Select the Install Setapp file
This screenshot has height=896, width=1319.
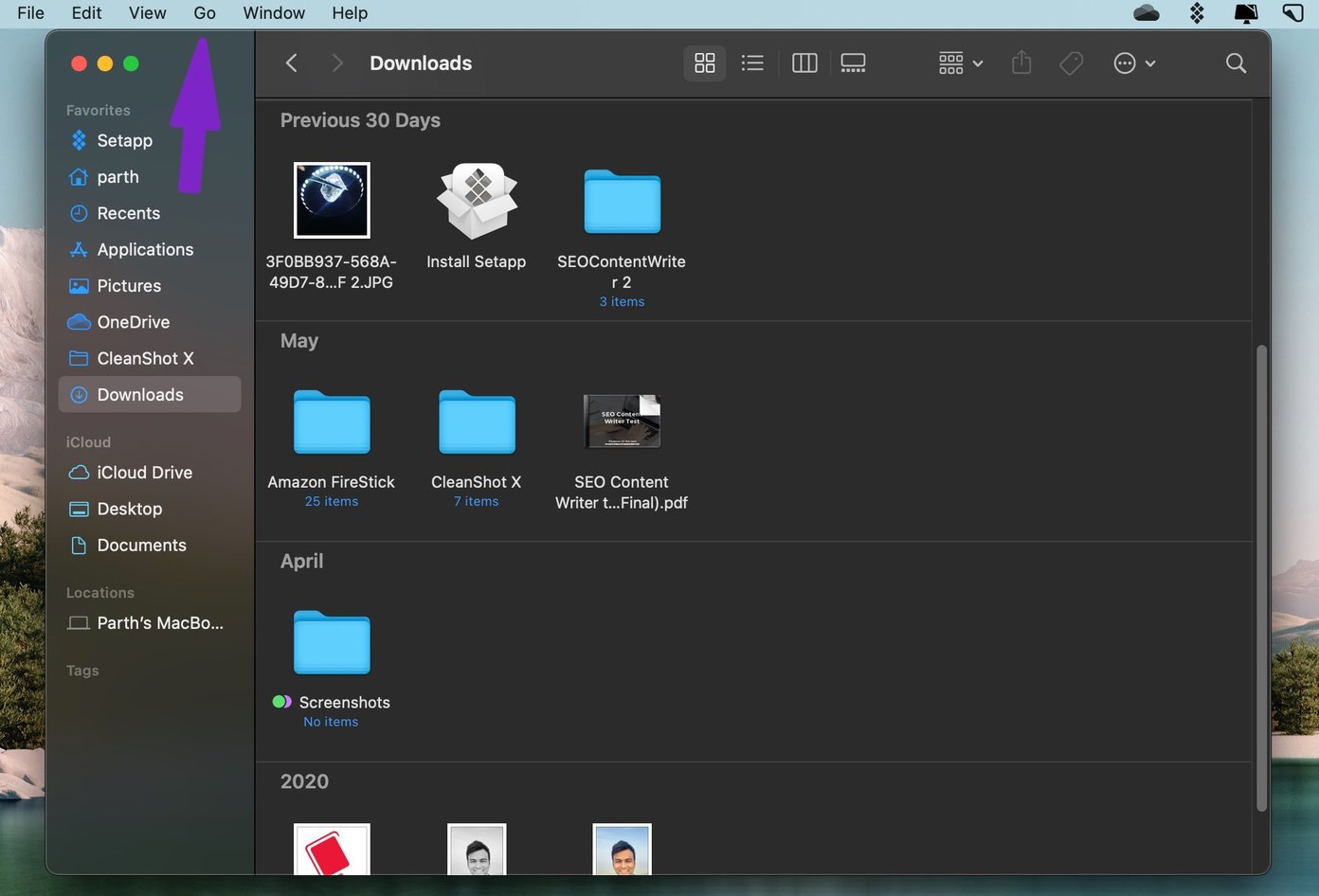(477, 217)
